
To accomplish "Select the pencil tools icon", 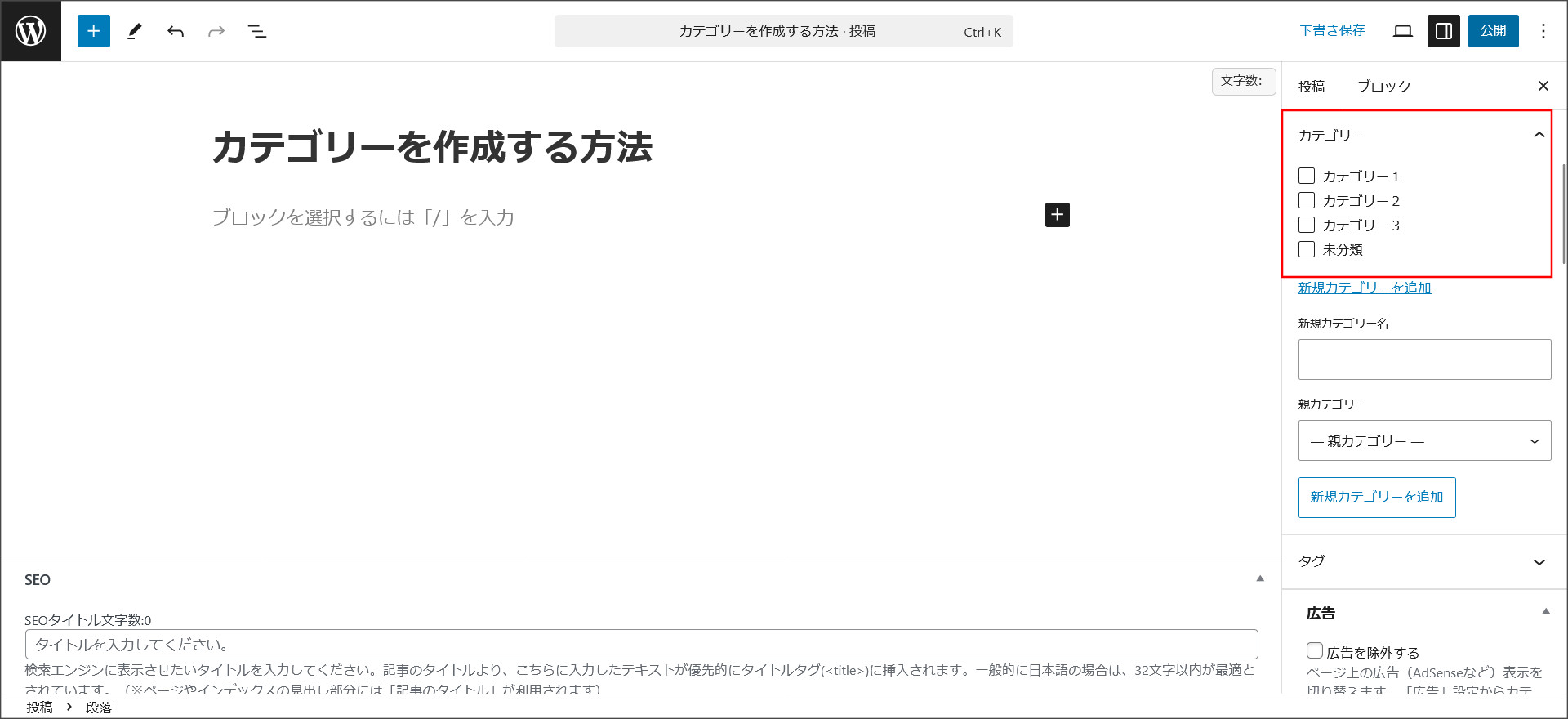I will pos(135,31).
